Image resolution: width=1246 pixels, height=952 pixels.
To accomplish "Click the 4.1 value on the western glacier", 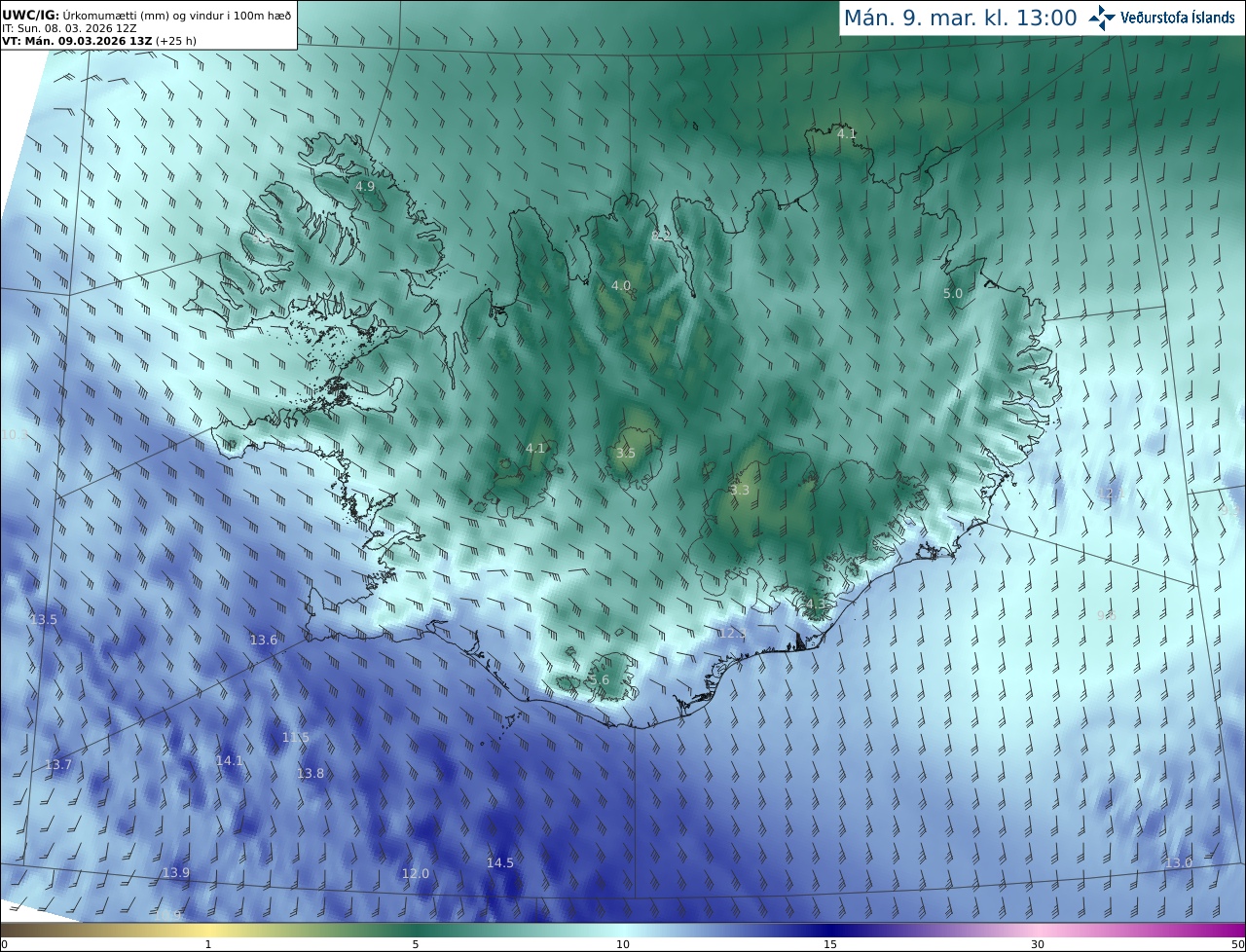I will coord(535,448).
